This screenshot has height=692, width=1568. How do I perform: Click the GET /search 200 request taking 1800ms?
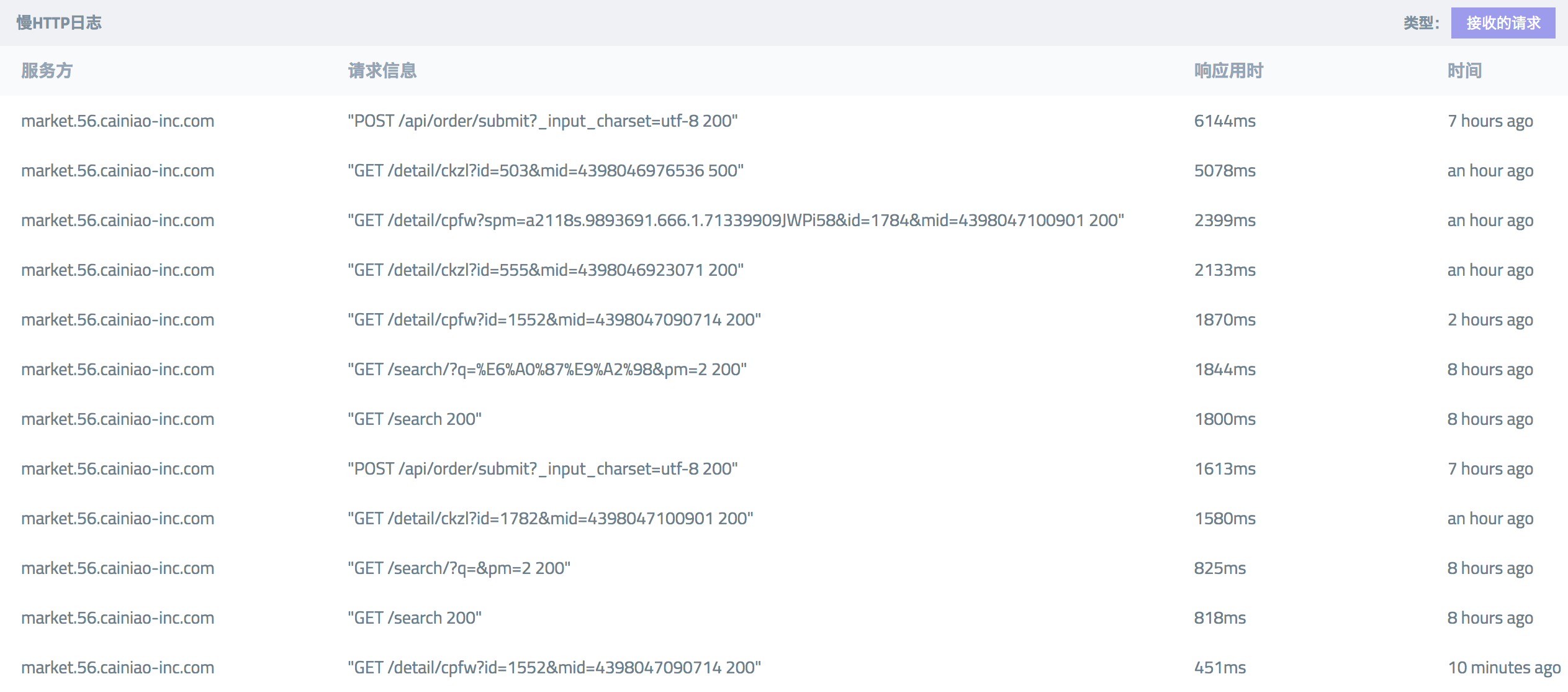[415, 419]
